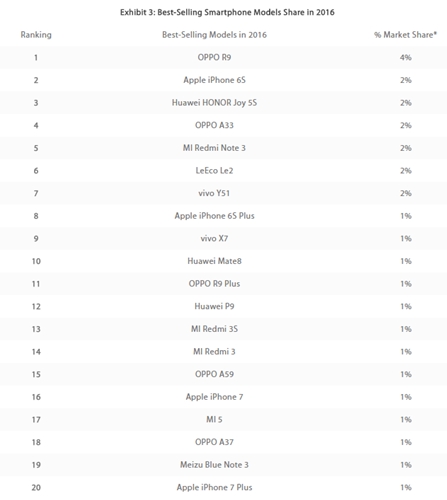Select the LeEco Le2 entry

(x=214, y=171)
